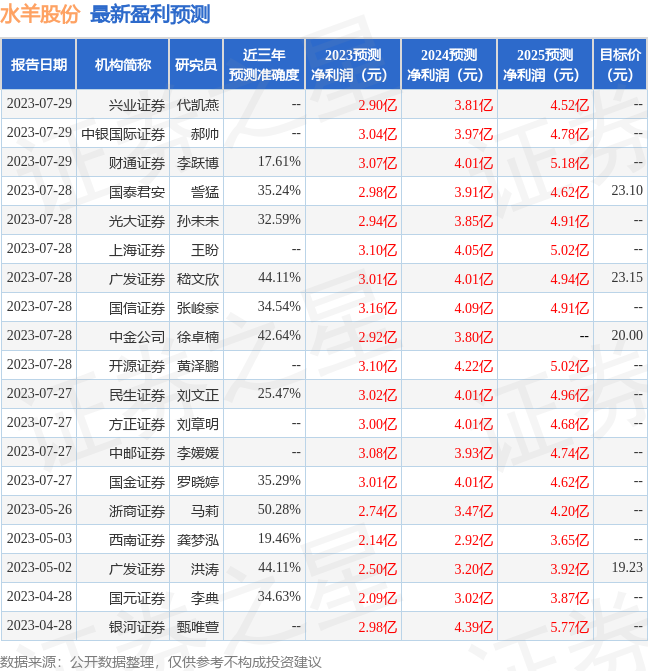Click the 近三年预测准确度 column header
The image size is (648, 671).
pyautogui.click(x=264, y=65)
